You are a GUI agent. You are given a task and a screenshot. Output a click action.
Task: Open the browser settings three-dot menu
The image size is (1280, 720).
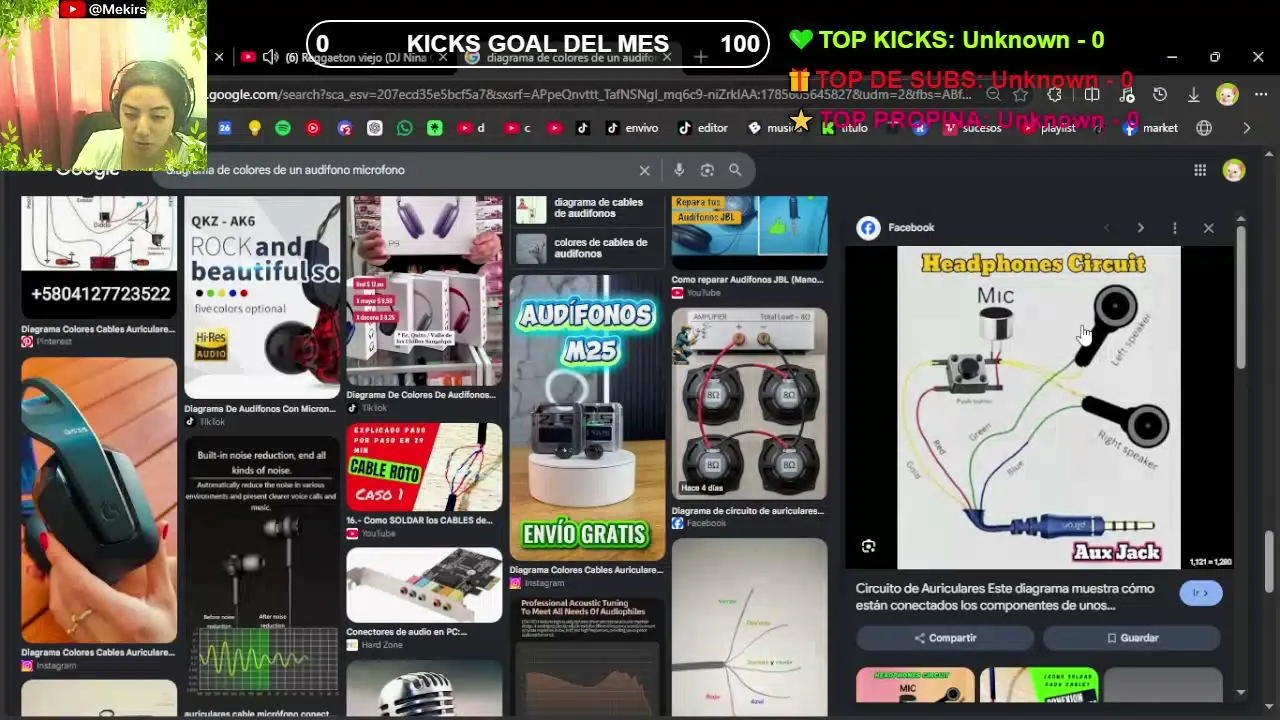[1260, 95]
